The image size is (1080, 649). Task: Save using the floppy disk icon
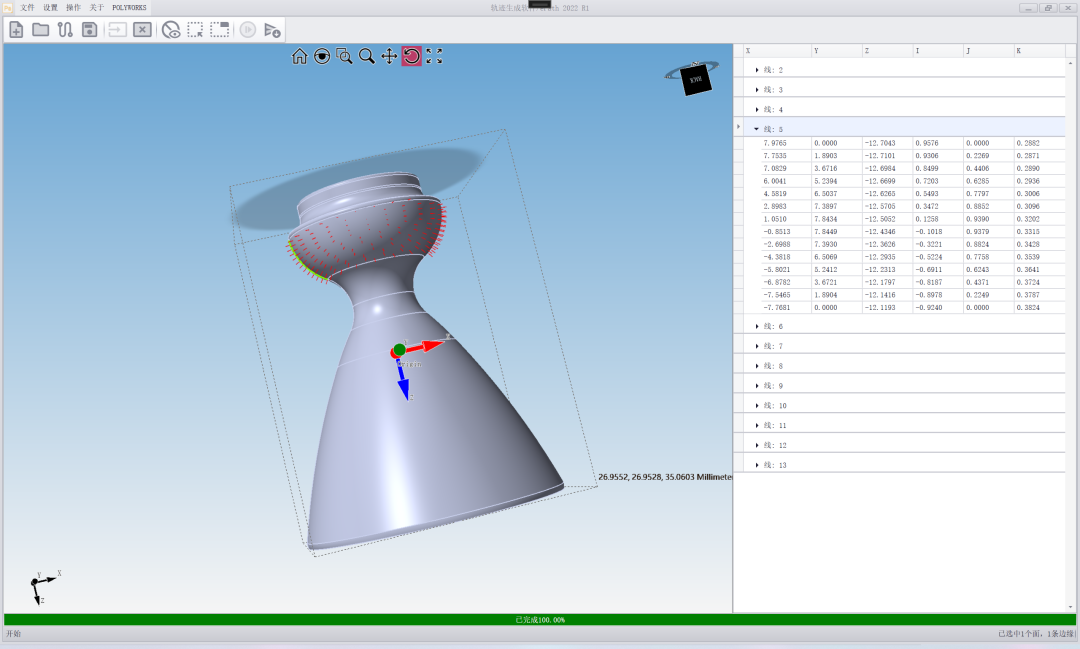coord(89,30)
